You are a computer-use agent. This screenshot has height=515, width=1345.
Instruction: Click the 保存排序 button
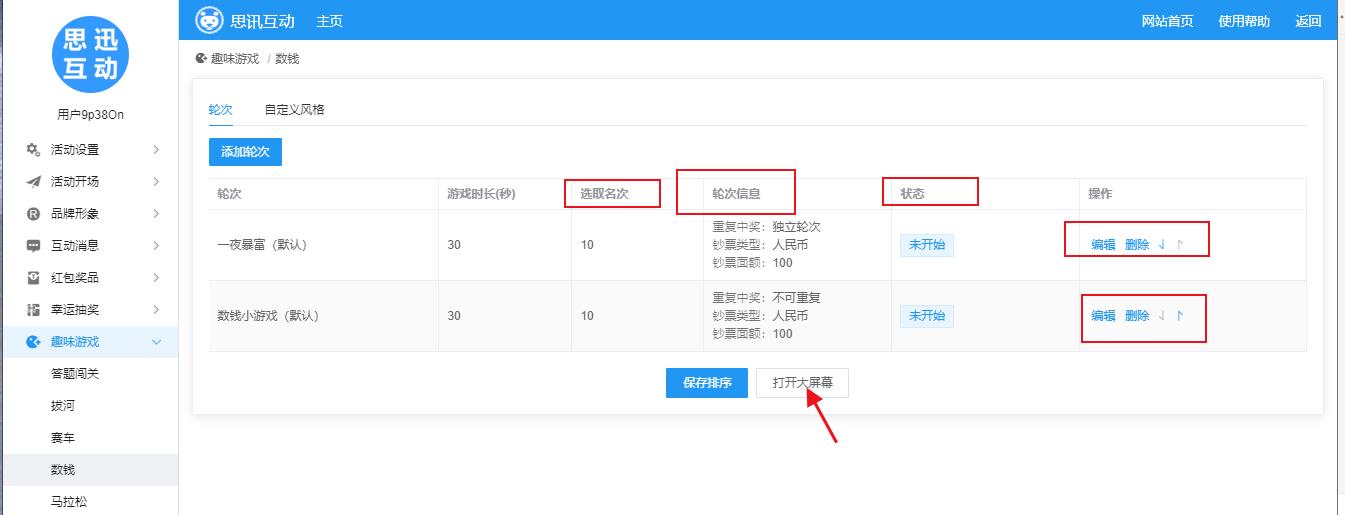tap(707, 383)
